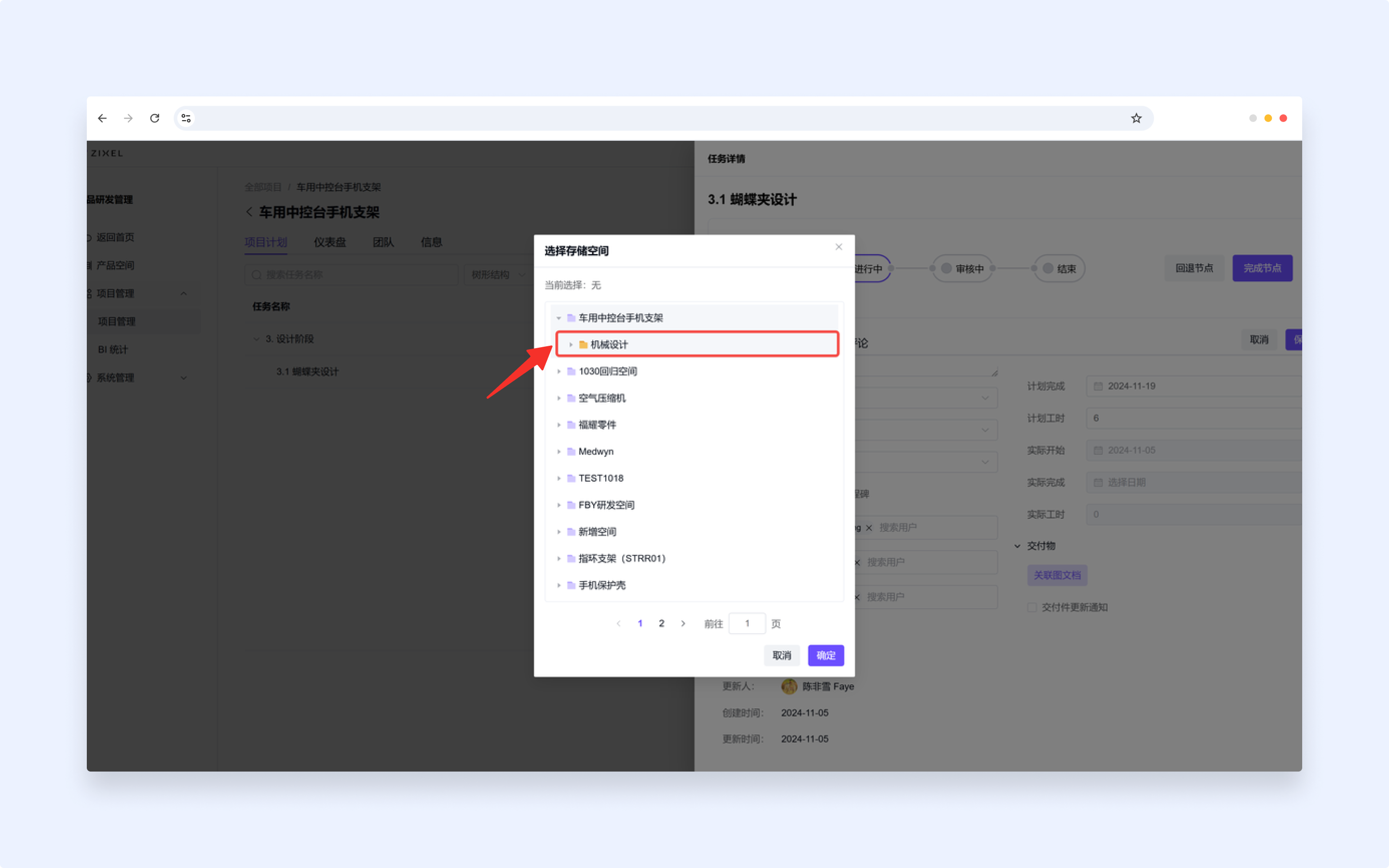Open BI 统计 in sidebar
Image resolution: width=1389 pixels, height=868 pixels.
tap(113, 350)
